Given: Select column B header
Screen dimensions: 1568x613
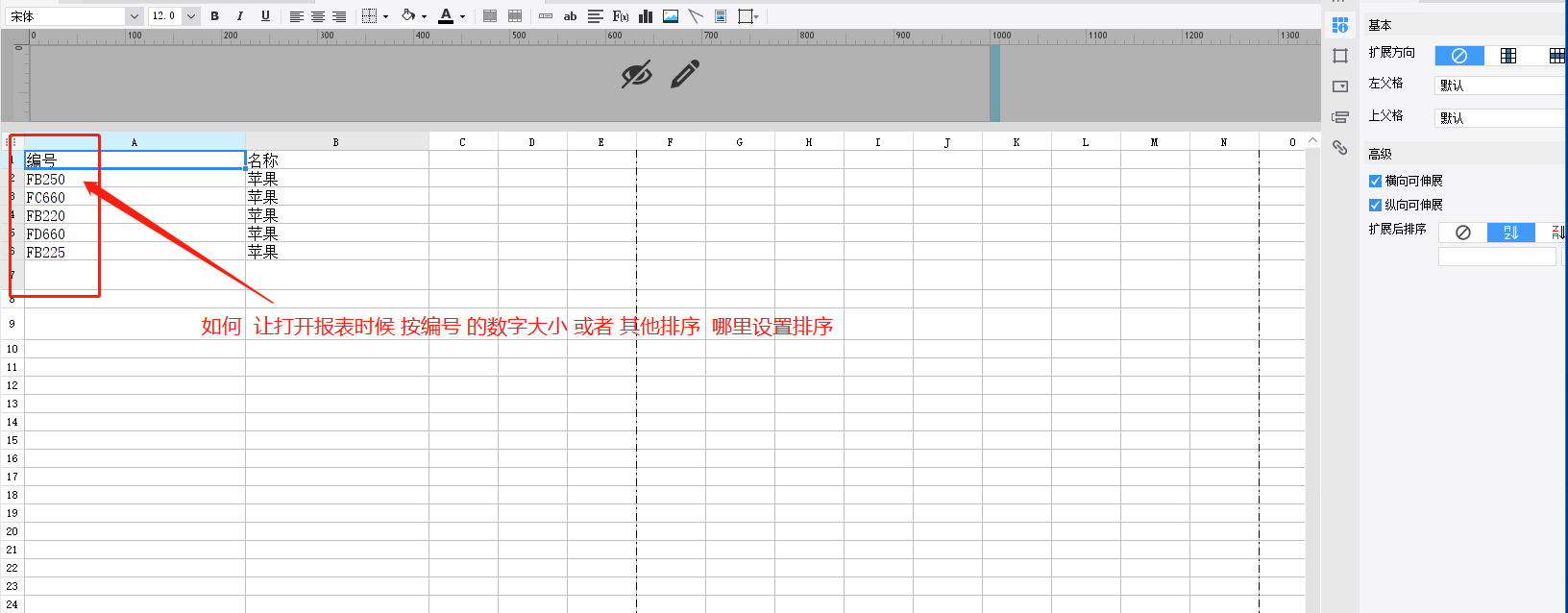Looking at the screenshot, I should (x=336, y=142).
